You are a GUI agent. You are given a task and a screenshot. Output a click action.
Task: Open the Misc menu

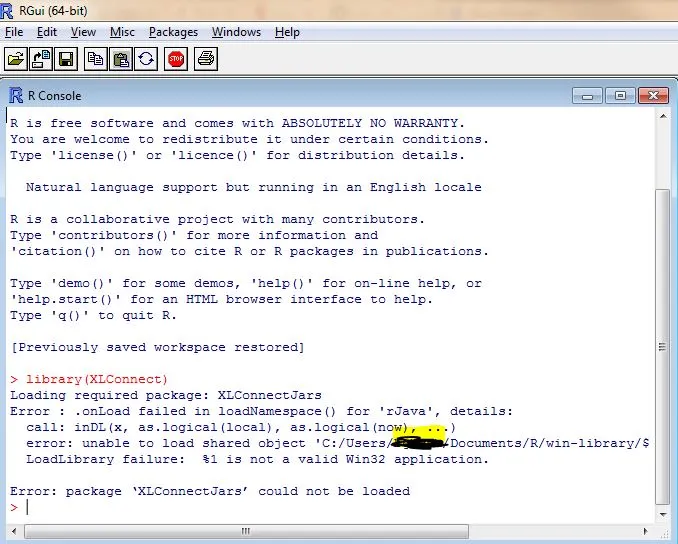(x=122, y=32)
